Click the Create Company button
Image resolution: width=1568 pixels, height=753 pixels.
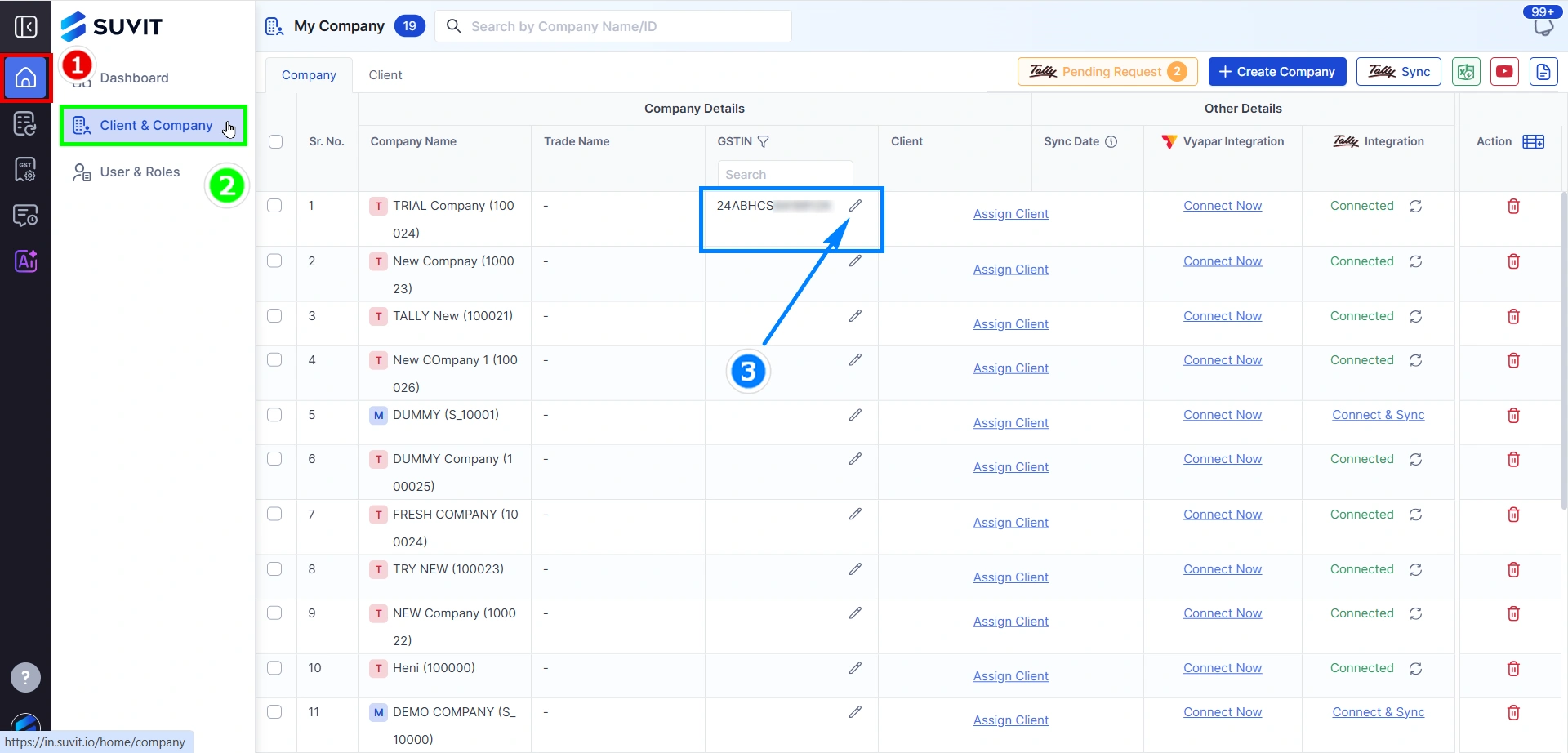pyautogui.click(x=1276, y=72)
